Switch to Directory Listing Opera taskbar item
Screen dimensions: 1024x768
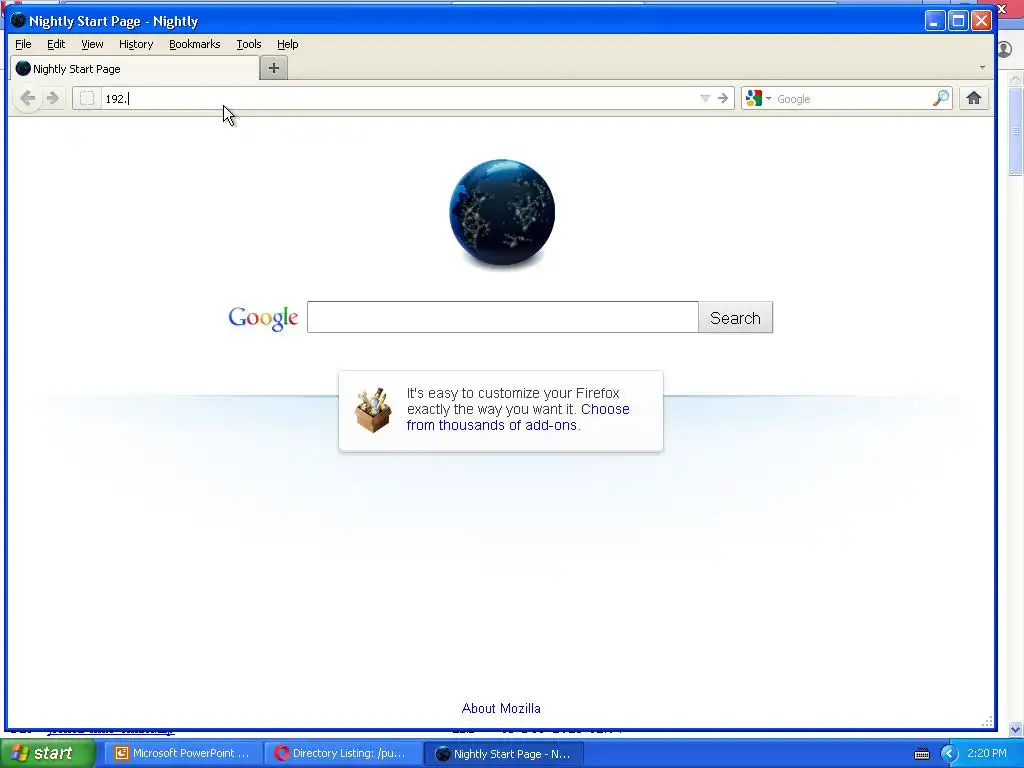(x=342, y=753)
